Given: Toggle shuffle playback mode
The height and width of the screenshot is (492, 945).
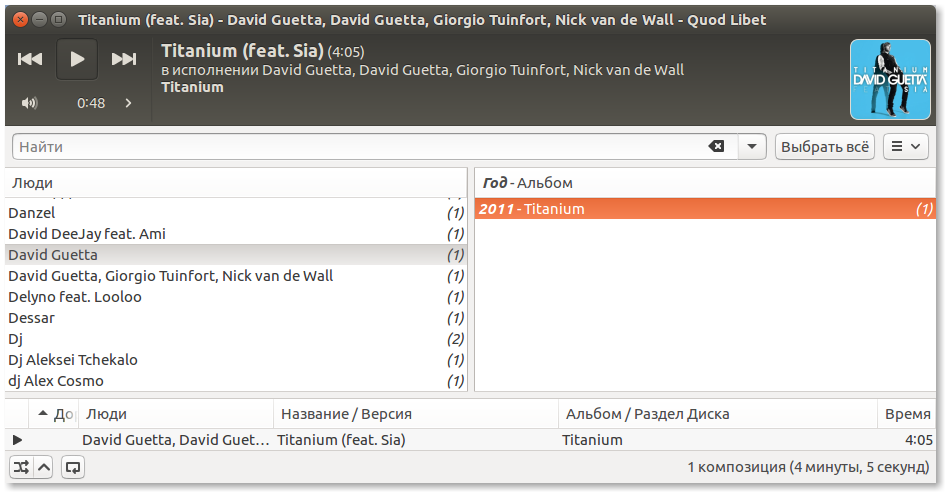Looking at the screenshot, I should coord(21,466).
